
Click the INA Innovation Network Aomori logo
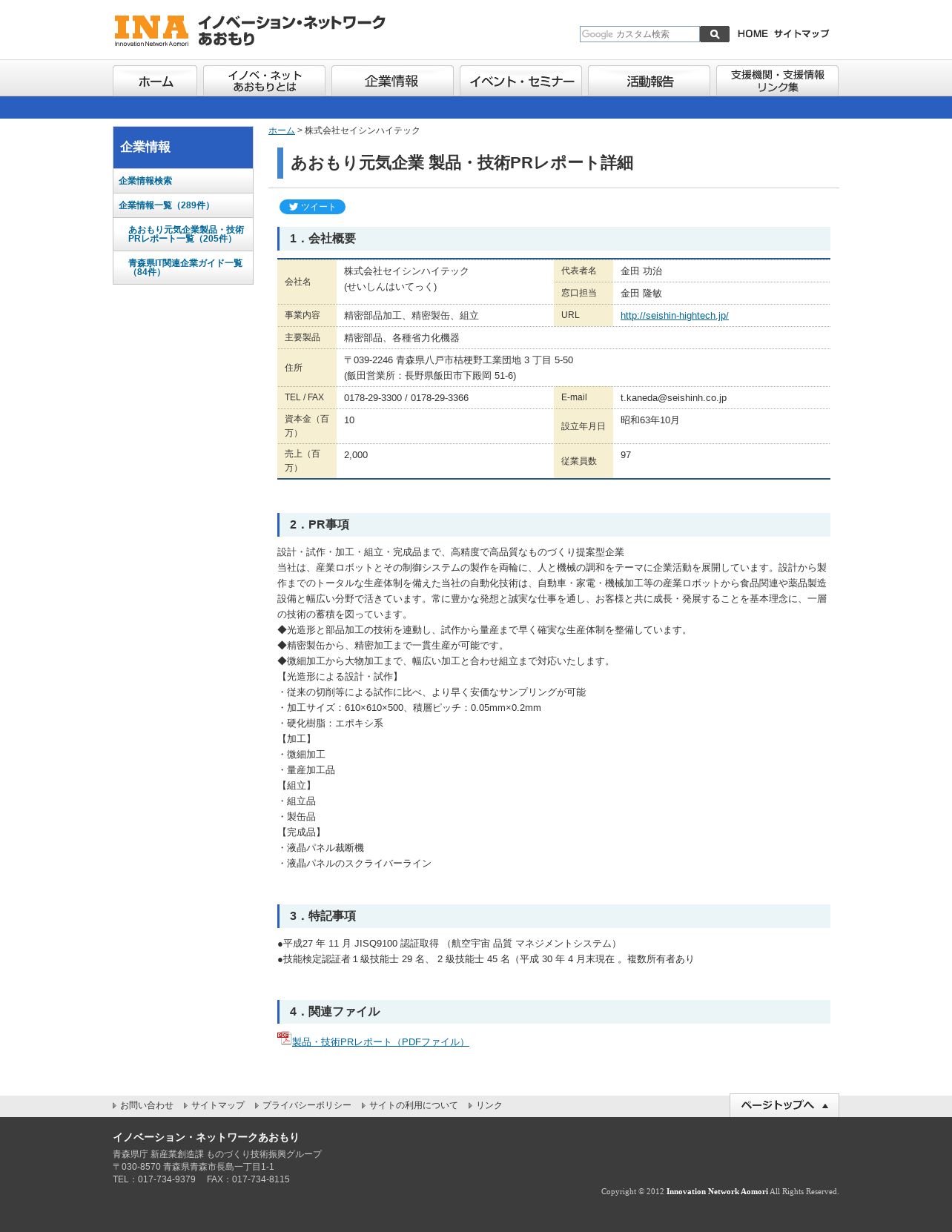click(250, 30)
